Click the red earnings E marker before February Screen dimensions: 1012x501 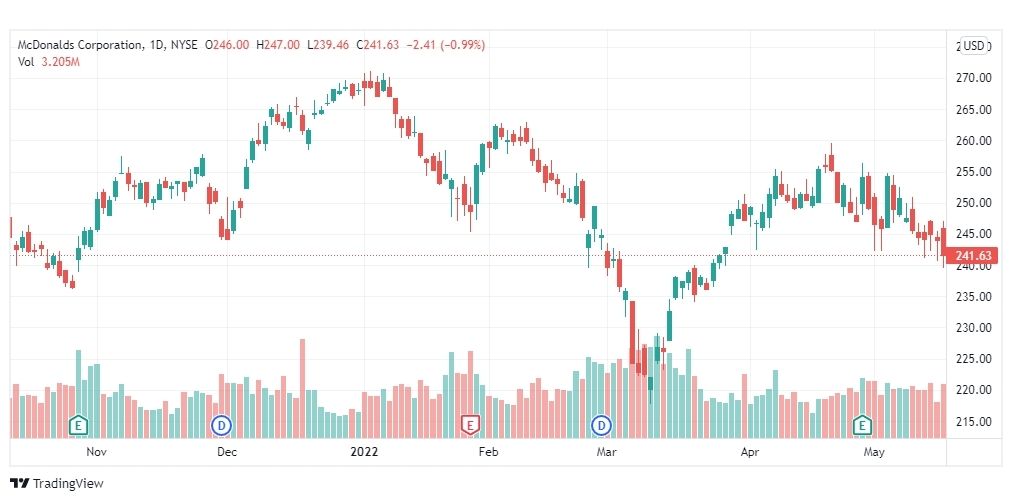[470, 425]
